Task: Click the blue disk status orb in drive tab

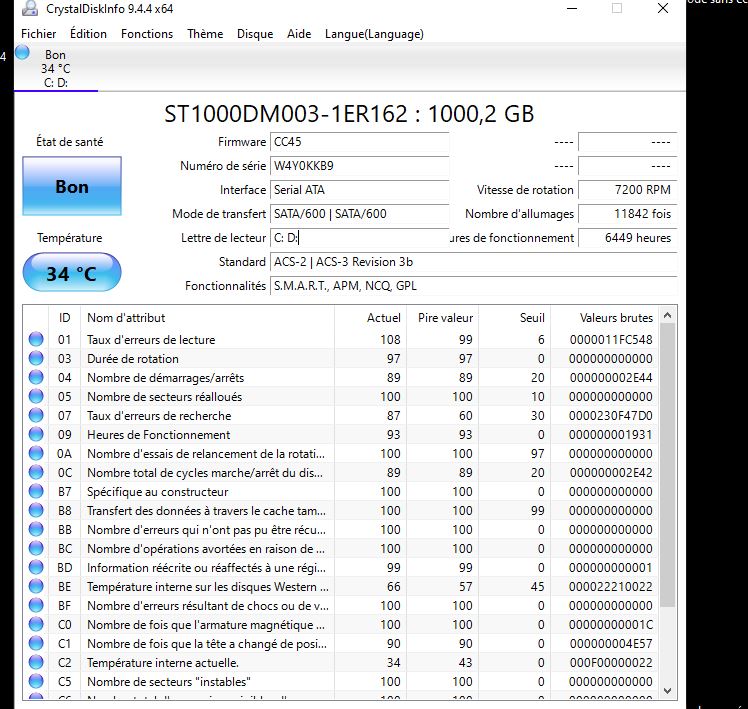Action: click(22, 52)
